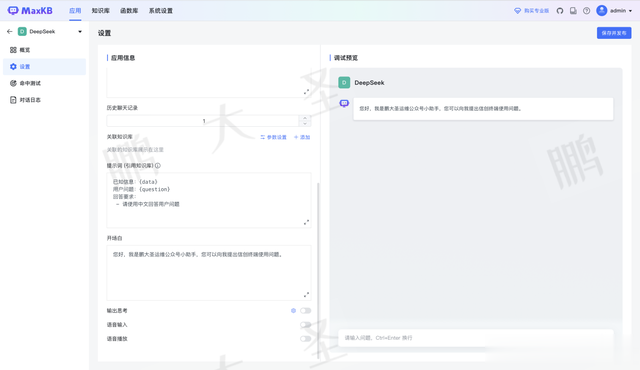Open the documentation icon in the header
This screenshot has width=640, height=370.
coord(573,11)
